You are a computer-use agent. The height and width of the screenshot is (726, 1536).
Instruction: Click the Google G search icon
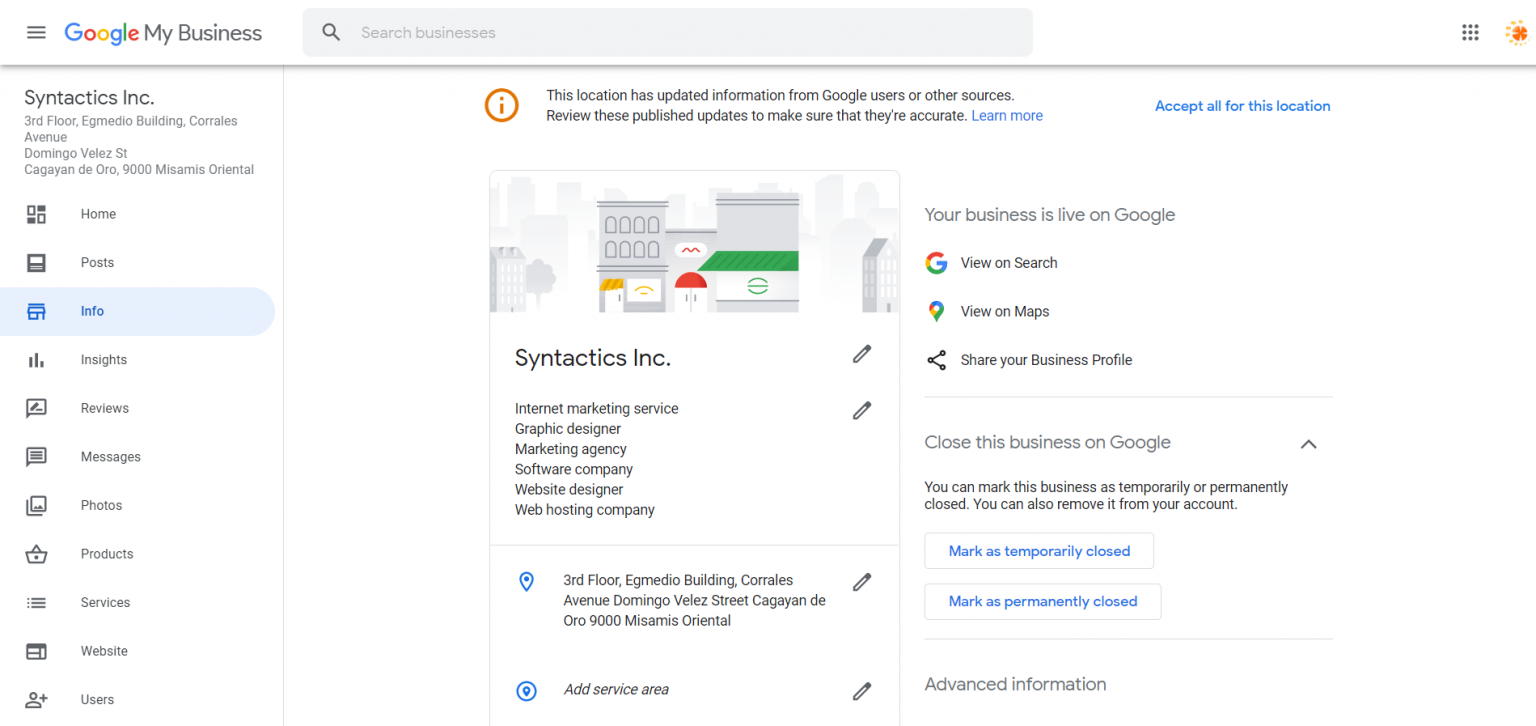(x=936, y=263)
